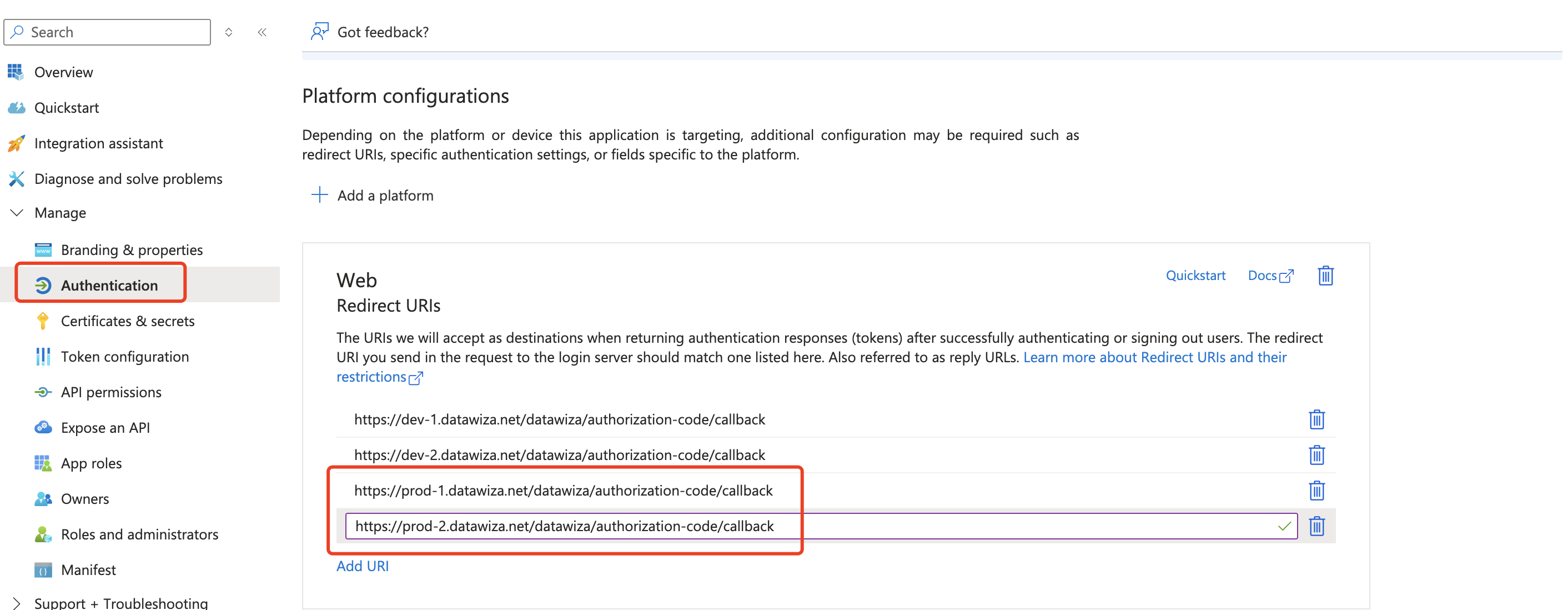
Task: Delete the prod-1.datawiza.net redirect URI
Action: 1316,491
